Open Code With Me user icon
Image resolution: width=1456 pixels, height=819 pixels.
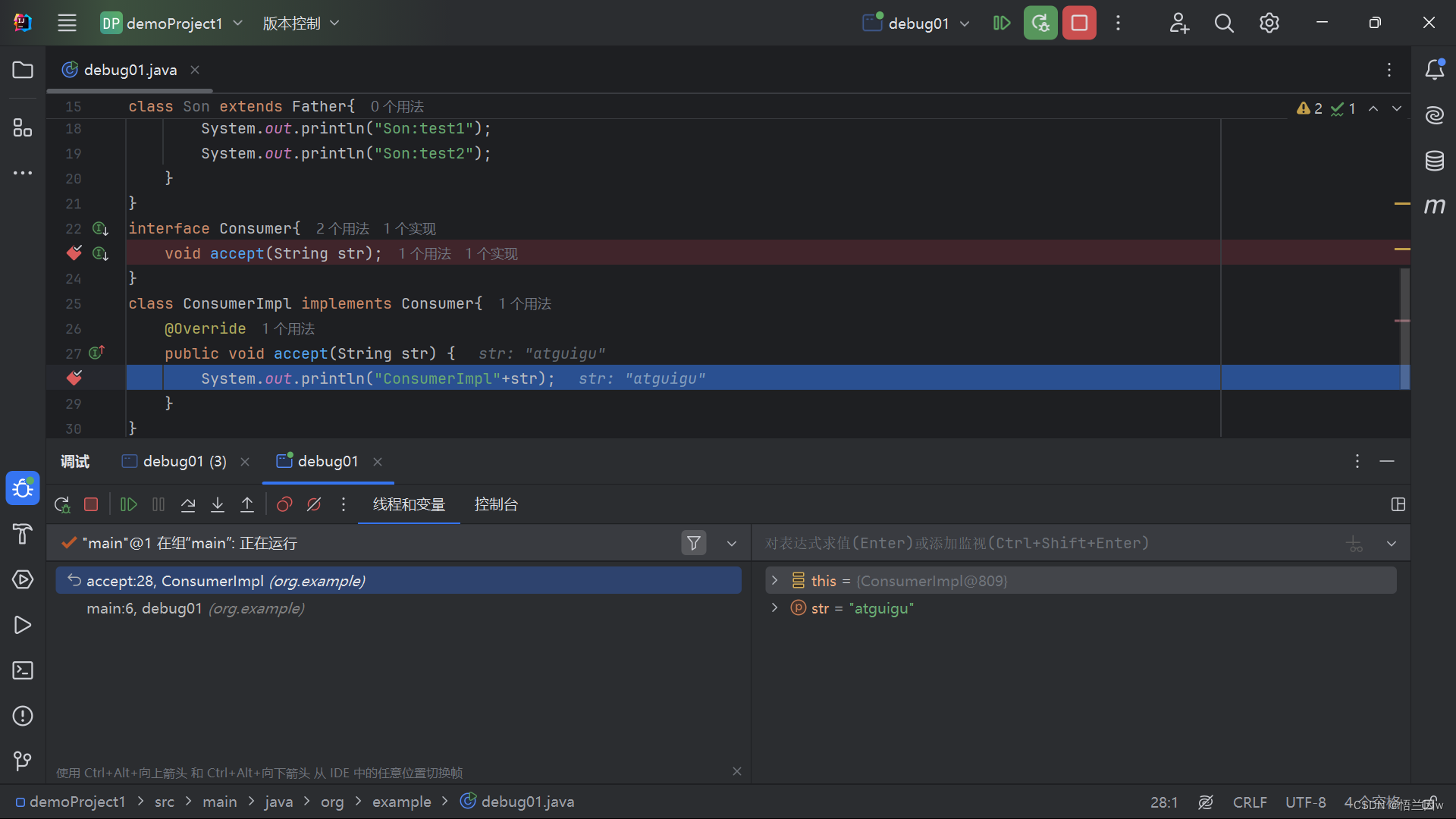1179,23
